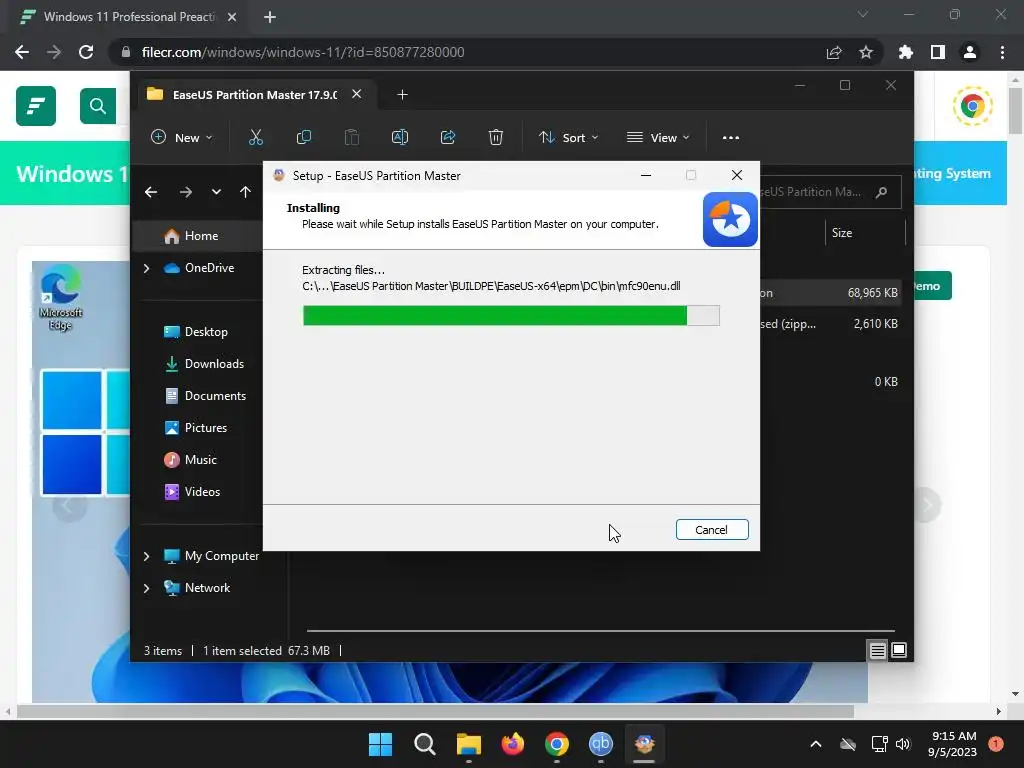Screen dimensions: 1024x768
Task: Click the Cut scissors icon in File Explorer
Action: [x=255, y=137]
